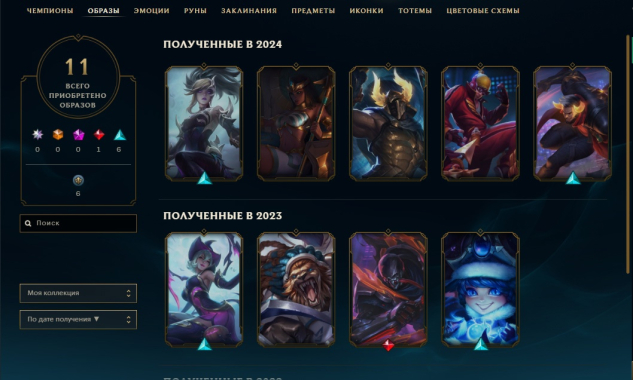Select the Иконки tab
Image resolution: width=633 pixels, height=380 pixels.
(x=367, y=11)
